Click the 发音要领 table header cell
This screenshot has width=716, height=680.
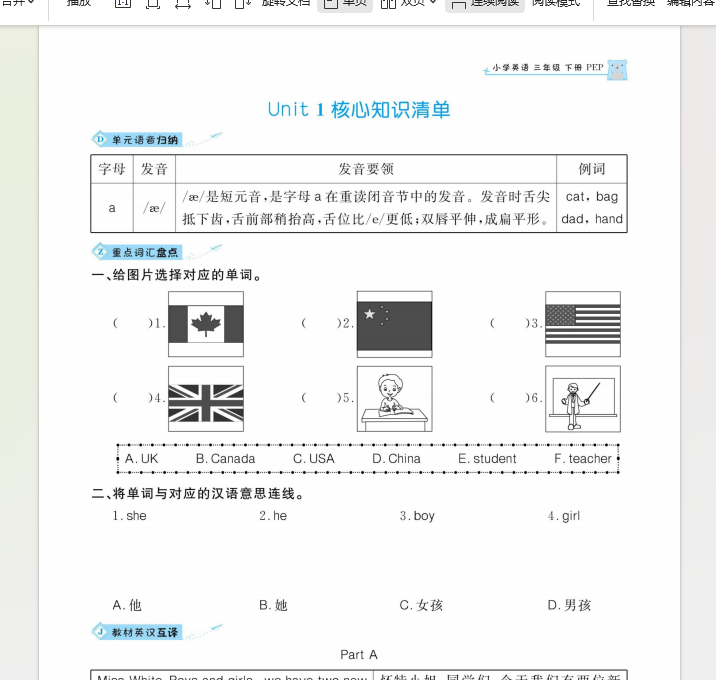[x=366, y=169]
